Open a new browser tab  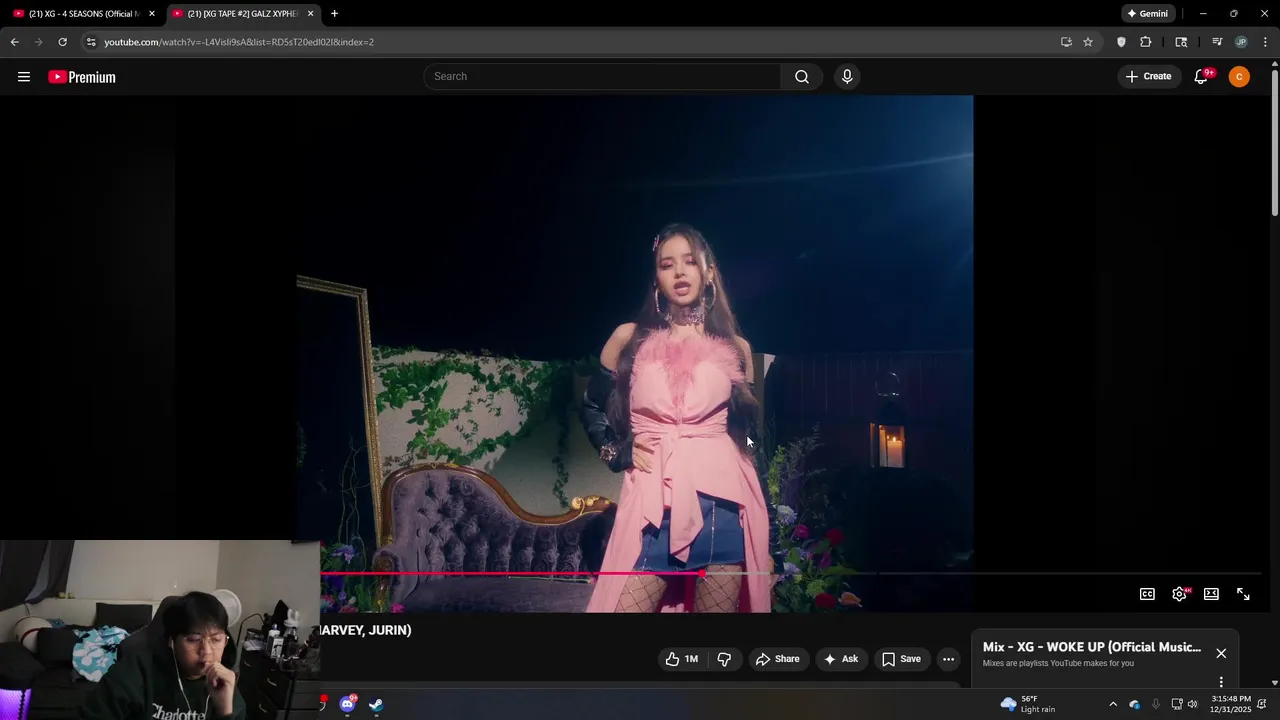(334, 14)
